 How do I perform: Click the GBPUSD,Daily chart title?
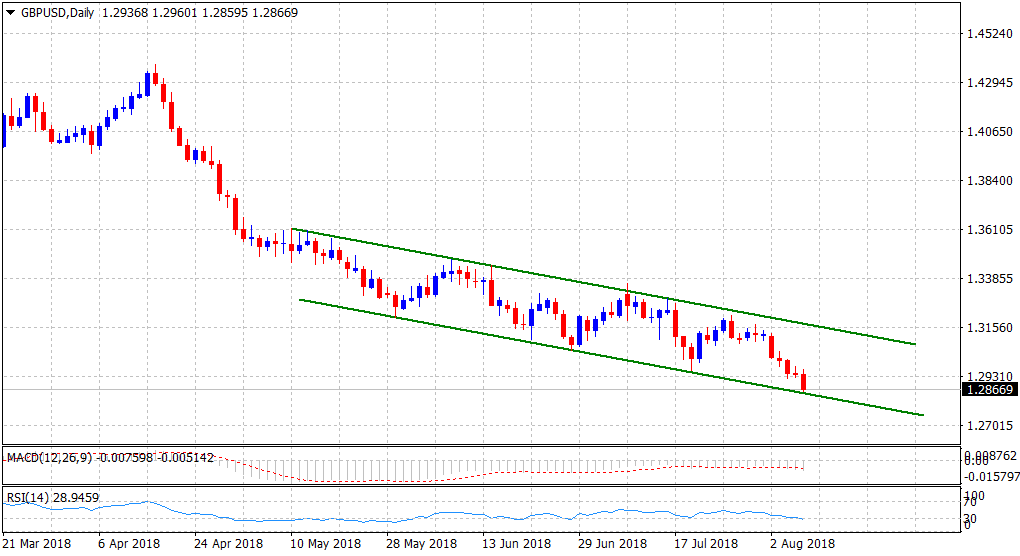56,10
